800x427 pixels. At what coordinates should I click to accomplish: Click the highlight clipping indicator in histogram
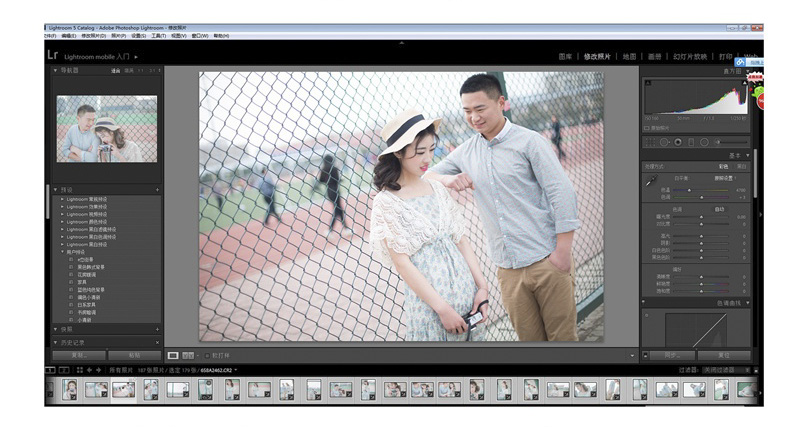pos(744,83)
